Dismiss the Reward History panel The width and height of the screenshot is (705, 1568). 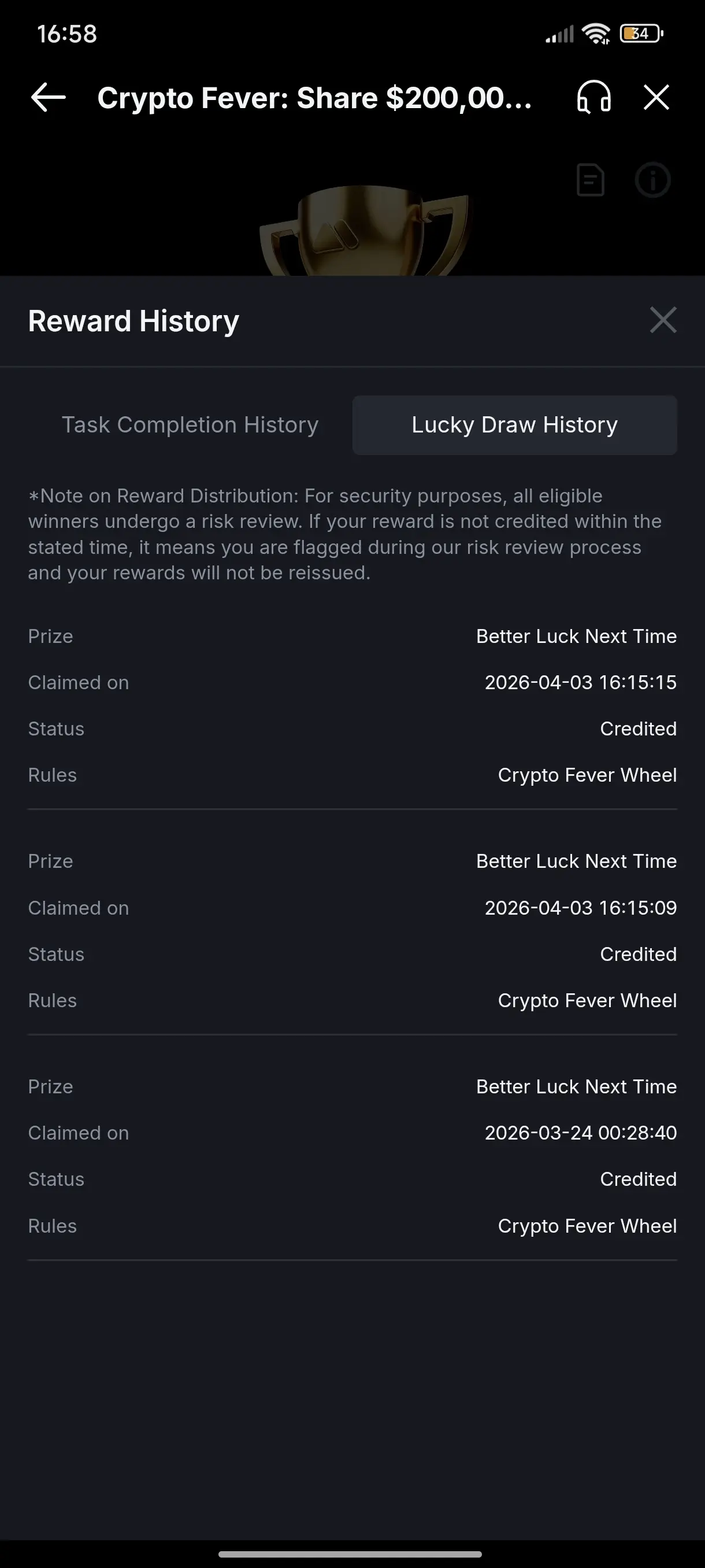point(663,320)
